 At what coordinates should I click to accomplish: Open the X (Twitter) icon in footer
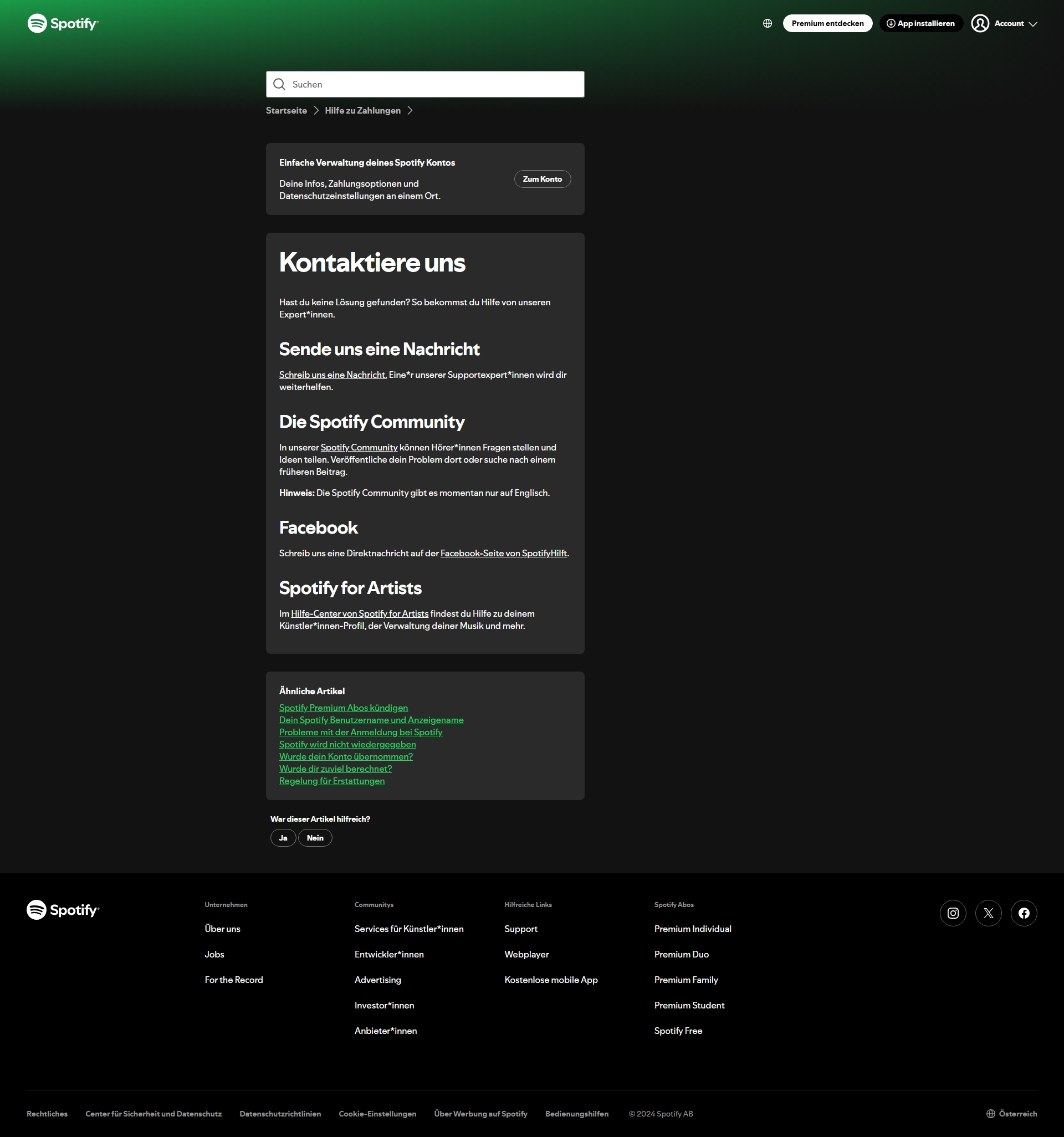click(x=989, y=913)
